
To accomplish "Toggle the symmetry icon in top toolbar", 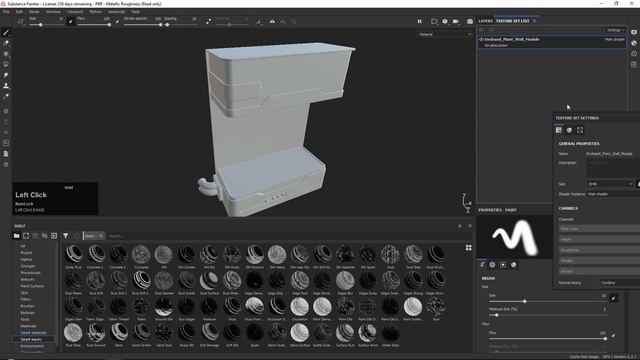I will pyautogui.click(x=272, y=21).
